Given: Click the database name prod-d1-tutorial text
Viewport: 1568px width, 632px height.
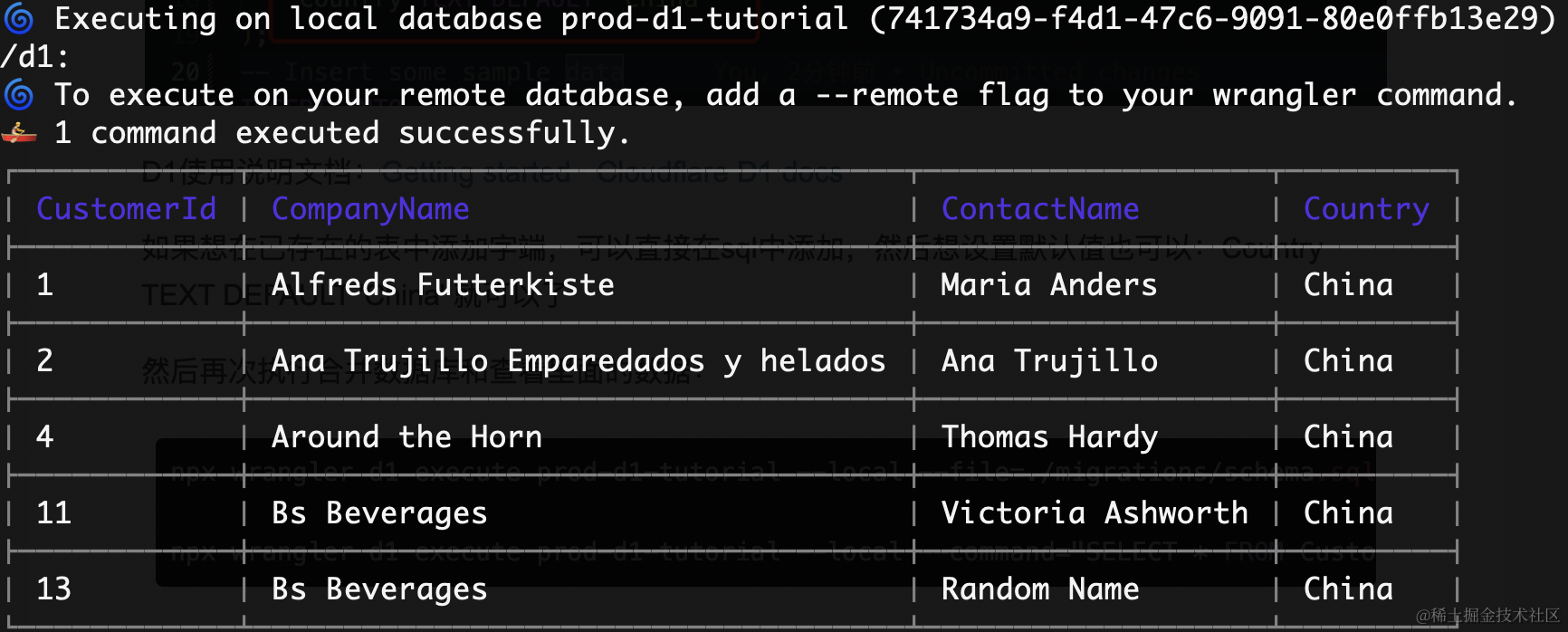Looking at the screenshot, I should pos(705,18).
